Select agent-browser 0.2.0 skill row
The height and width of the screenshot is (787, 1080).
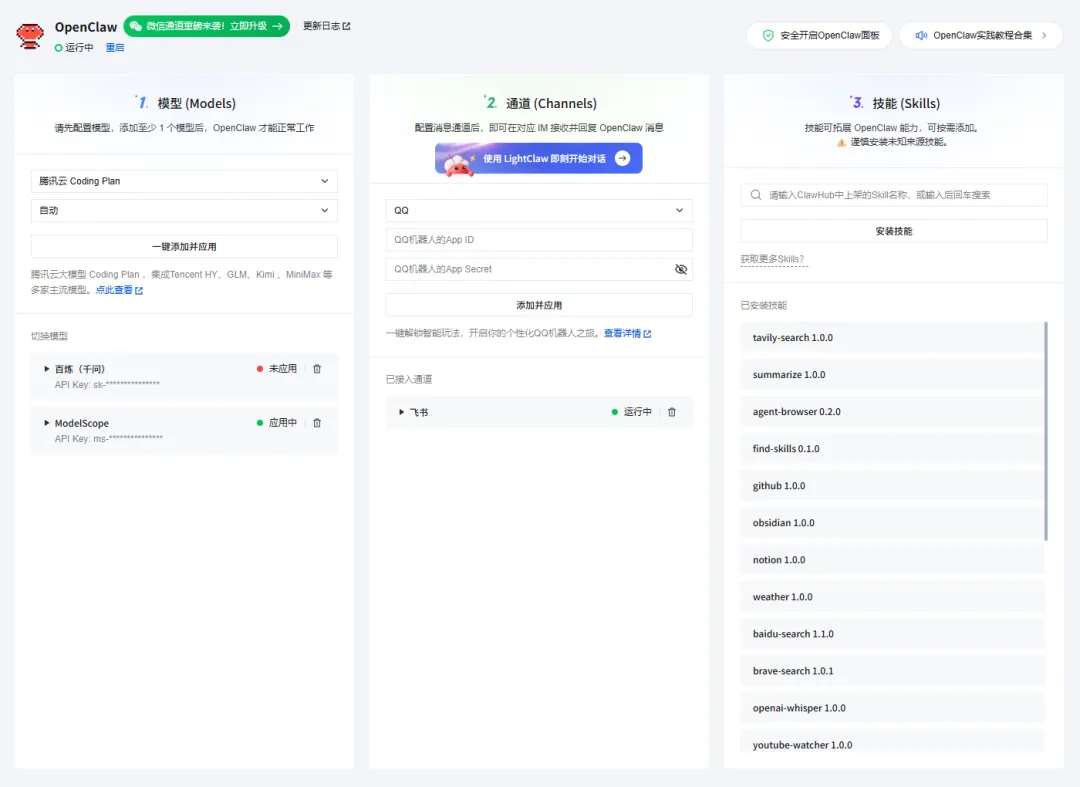point(892,412)
